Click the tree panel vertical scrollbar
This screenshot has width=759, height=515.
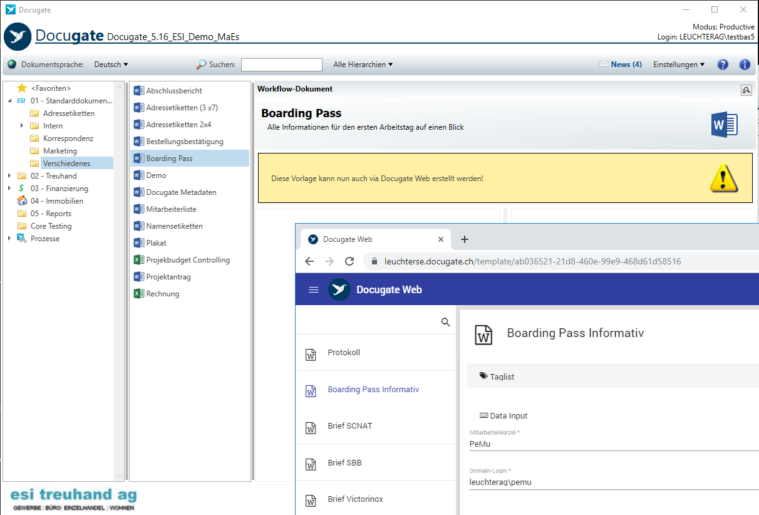coord(119,281)
